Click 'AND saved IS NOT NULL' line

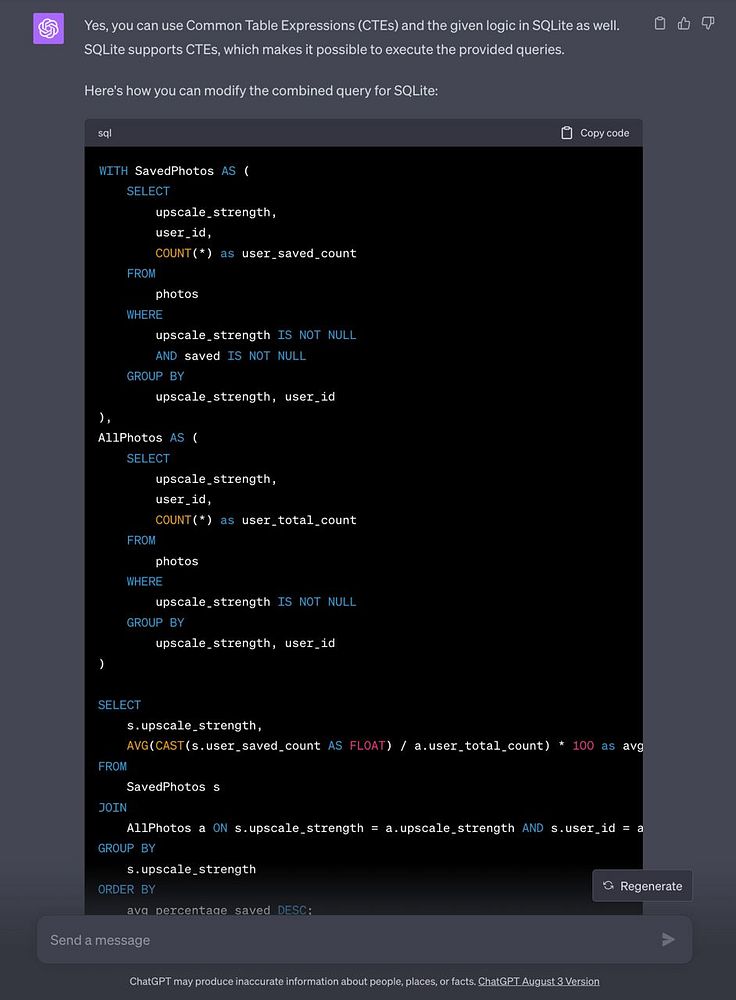231,356
